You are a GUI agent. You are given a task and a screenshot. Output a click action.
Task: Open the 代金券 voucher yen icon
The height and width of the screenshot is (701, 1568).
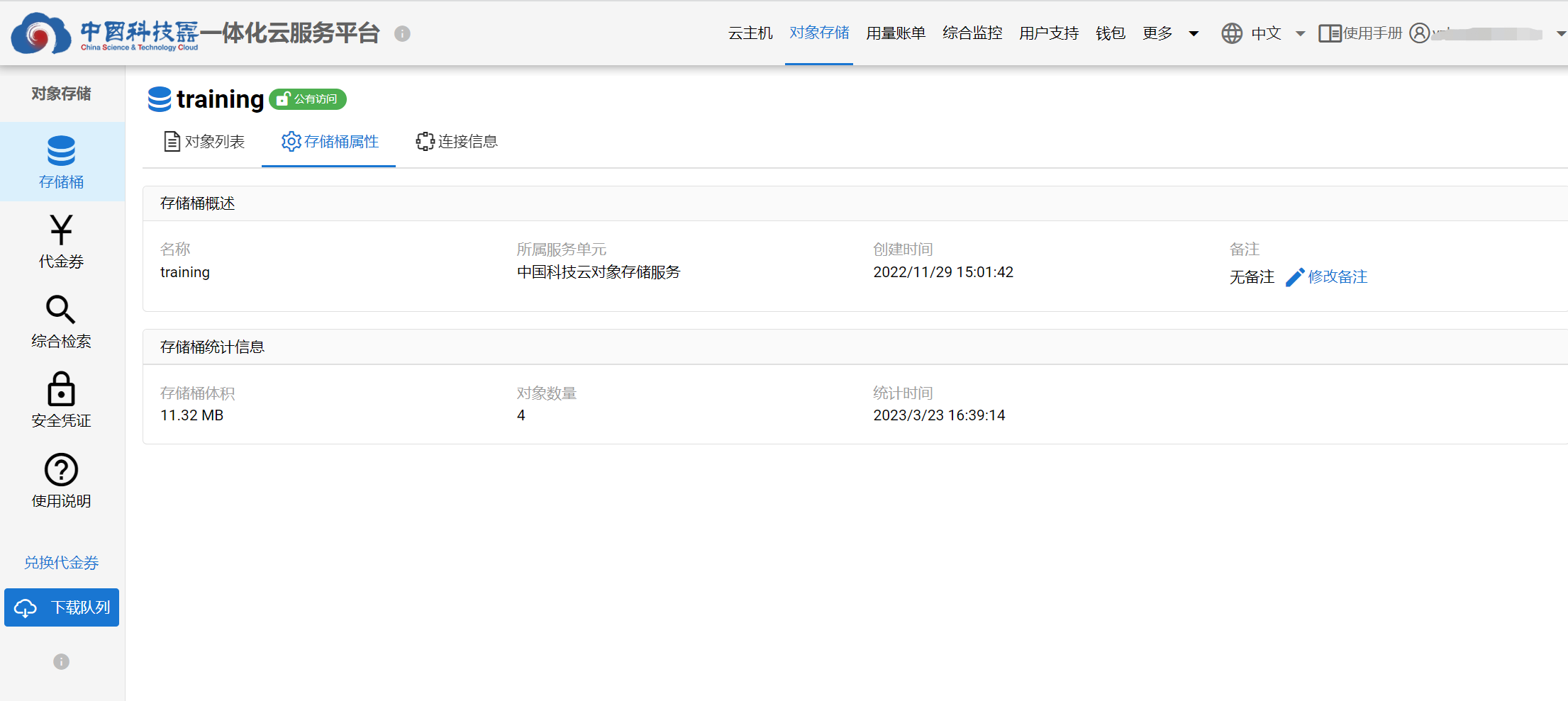point(61,230)
